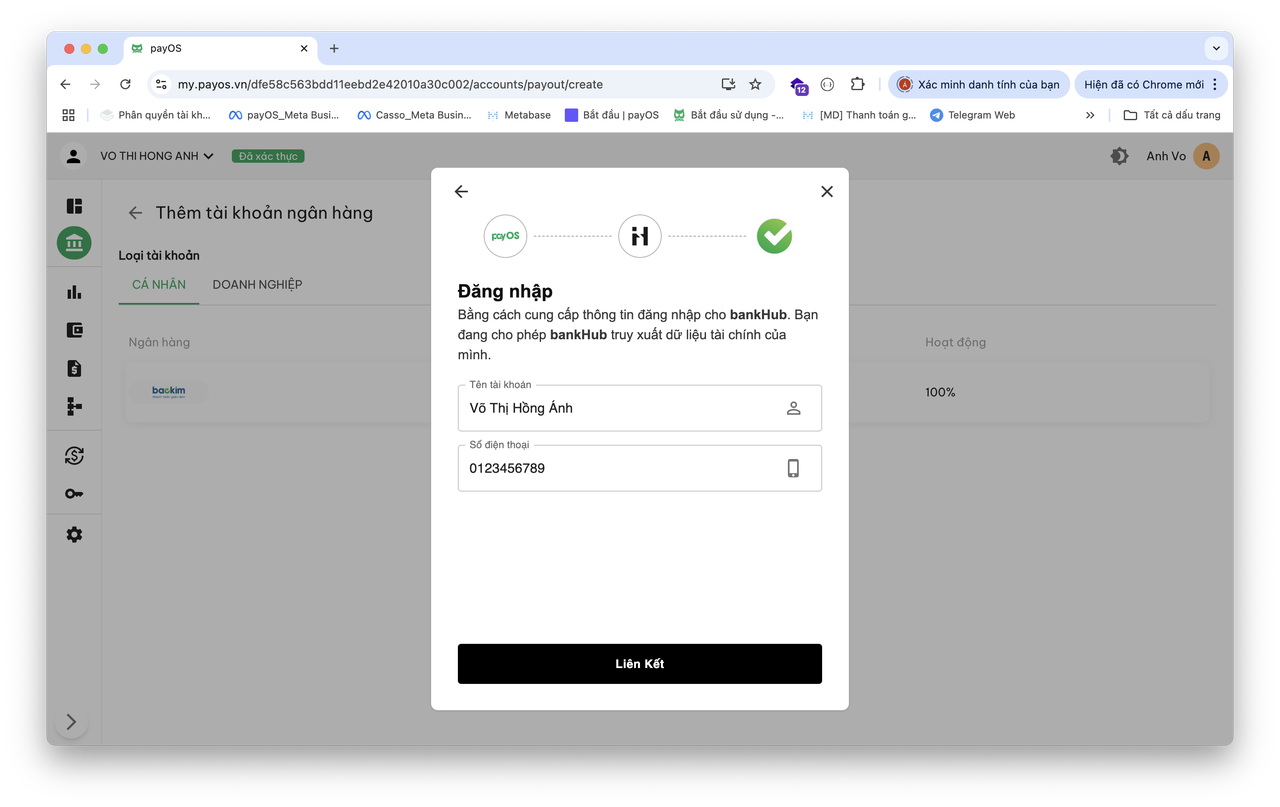Click the green checkmark step icon
The height and width of the screenshot is (807, 1280).
774,236
